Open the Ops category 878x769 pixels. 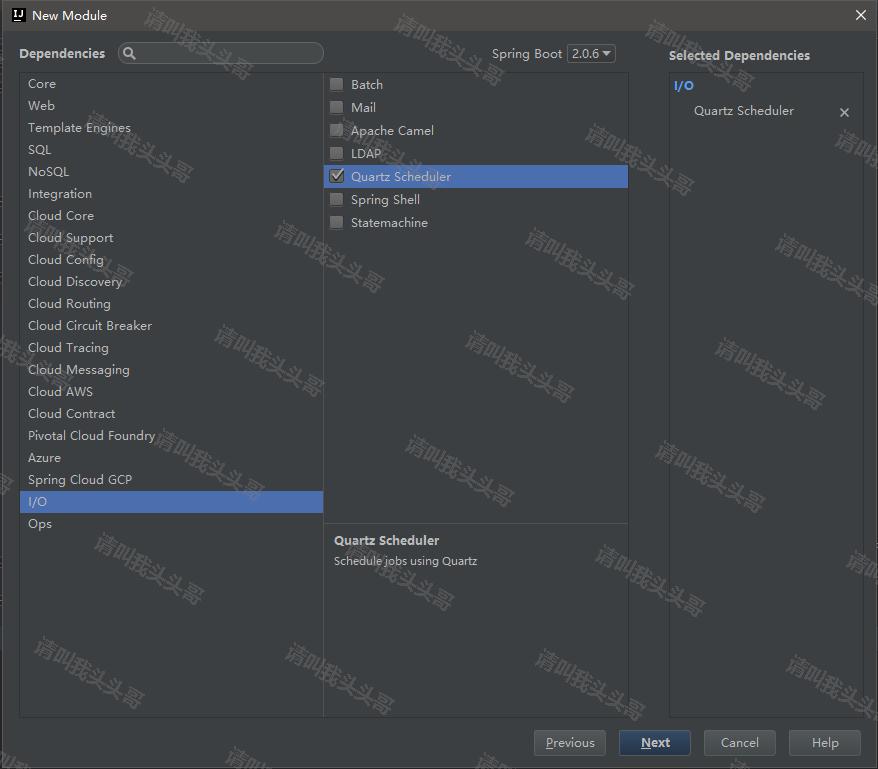(x=171, y=524)
